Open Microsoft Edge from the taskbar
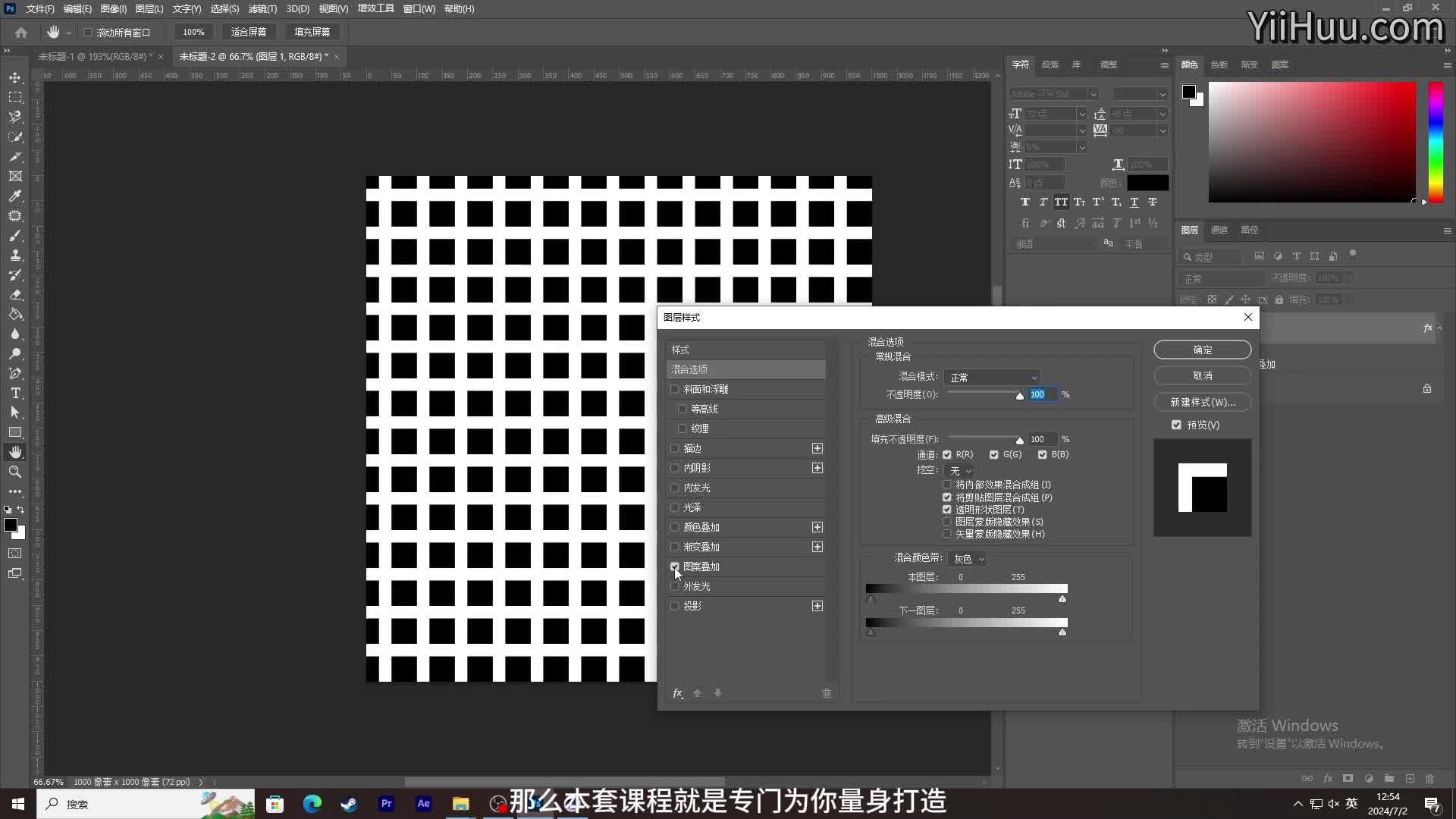 click(x=312, y=804)
